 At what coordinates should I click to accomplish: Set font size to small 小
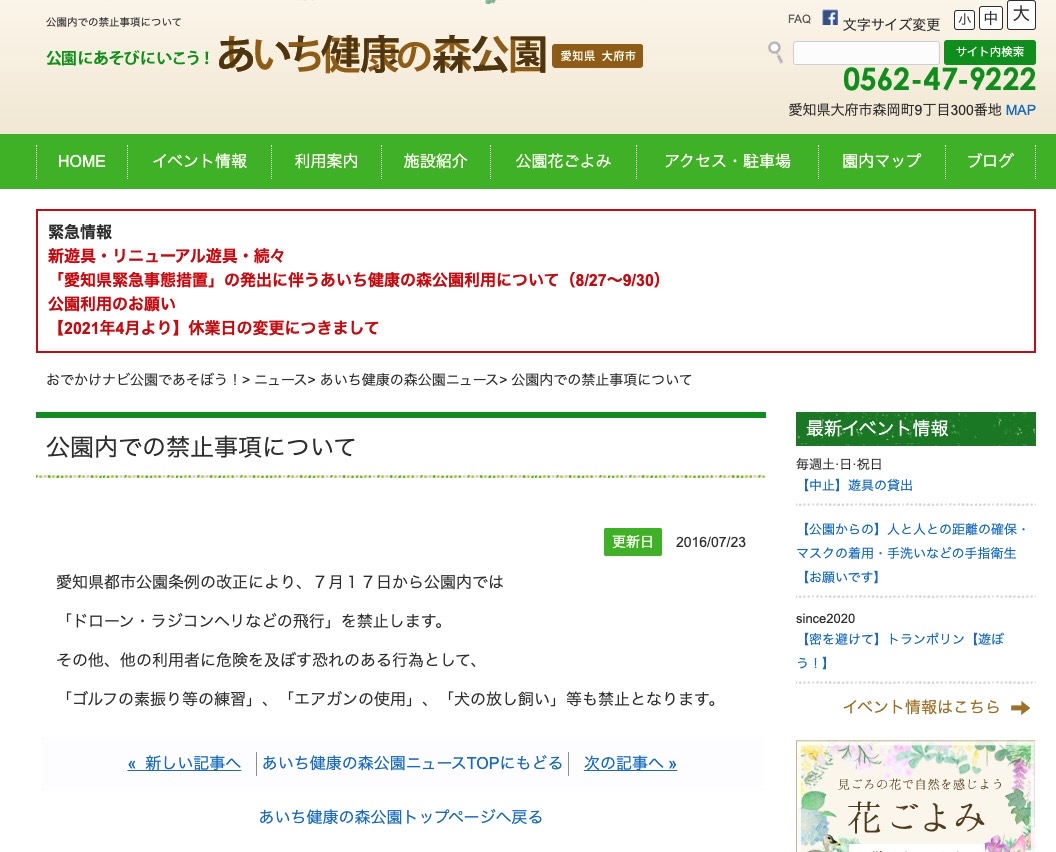[x=964, y=20]
